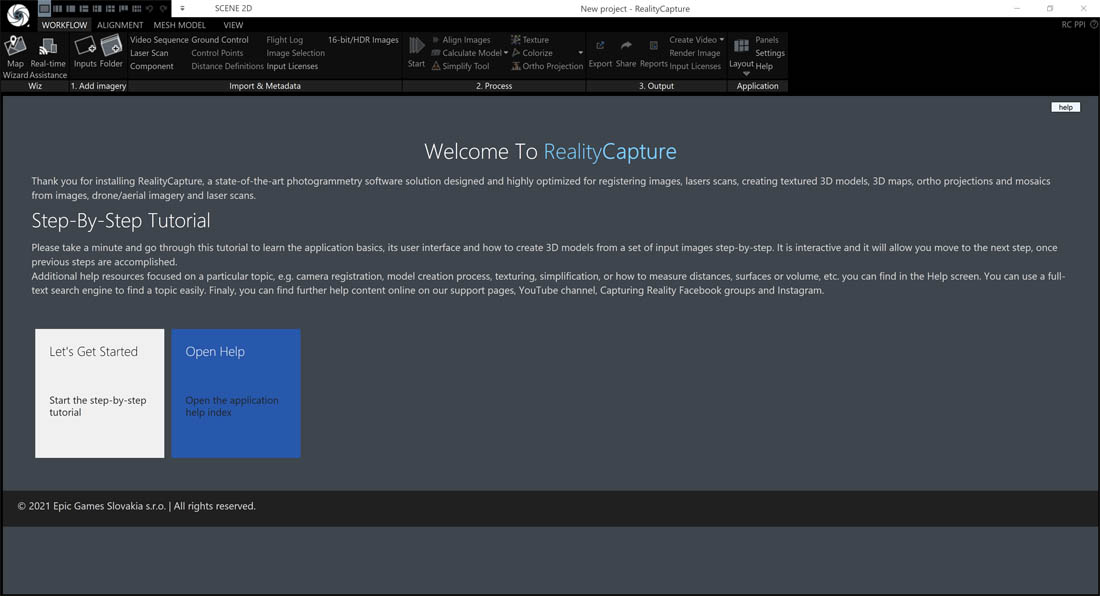The image size is (1100, 596).
Task: Click the RealityCapture heading link
Action: pos(610,151)
